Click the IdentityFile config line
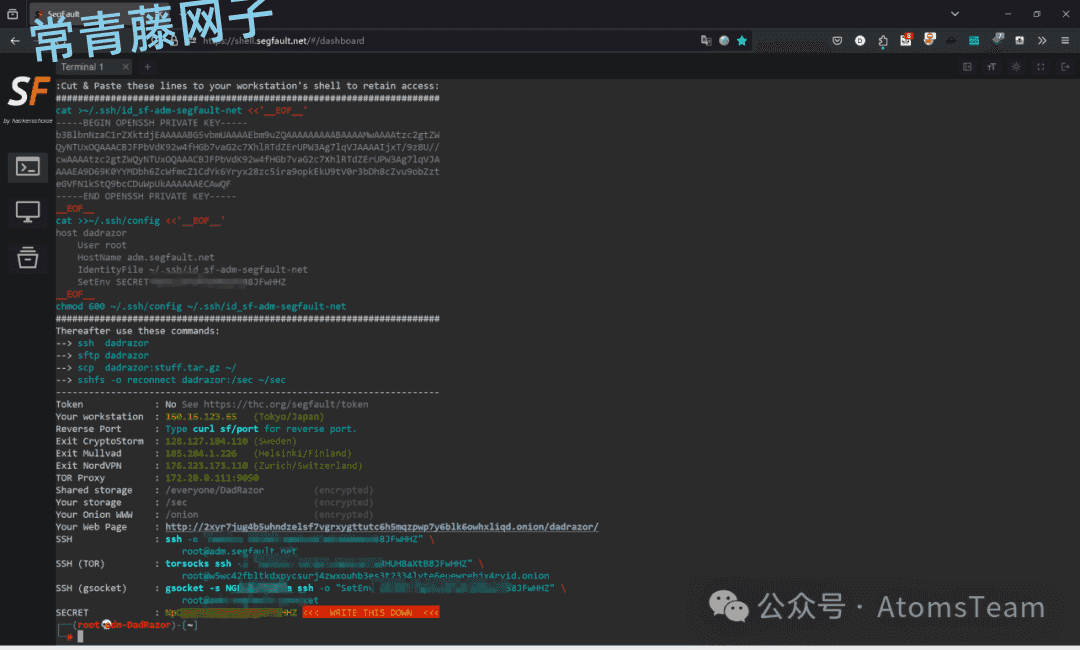Image resolution: width=1080 pixels, height=650 pixels. click(193, 270)
